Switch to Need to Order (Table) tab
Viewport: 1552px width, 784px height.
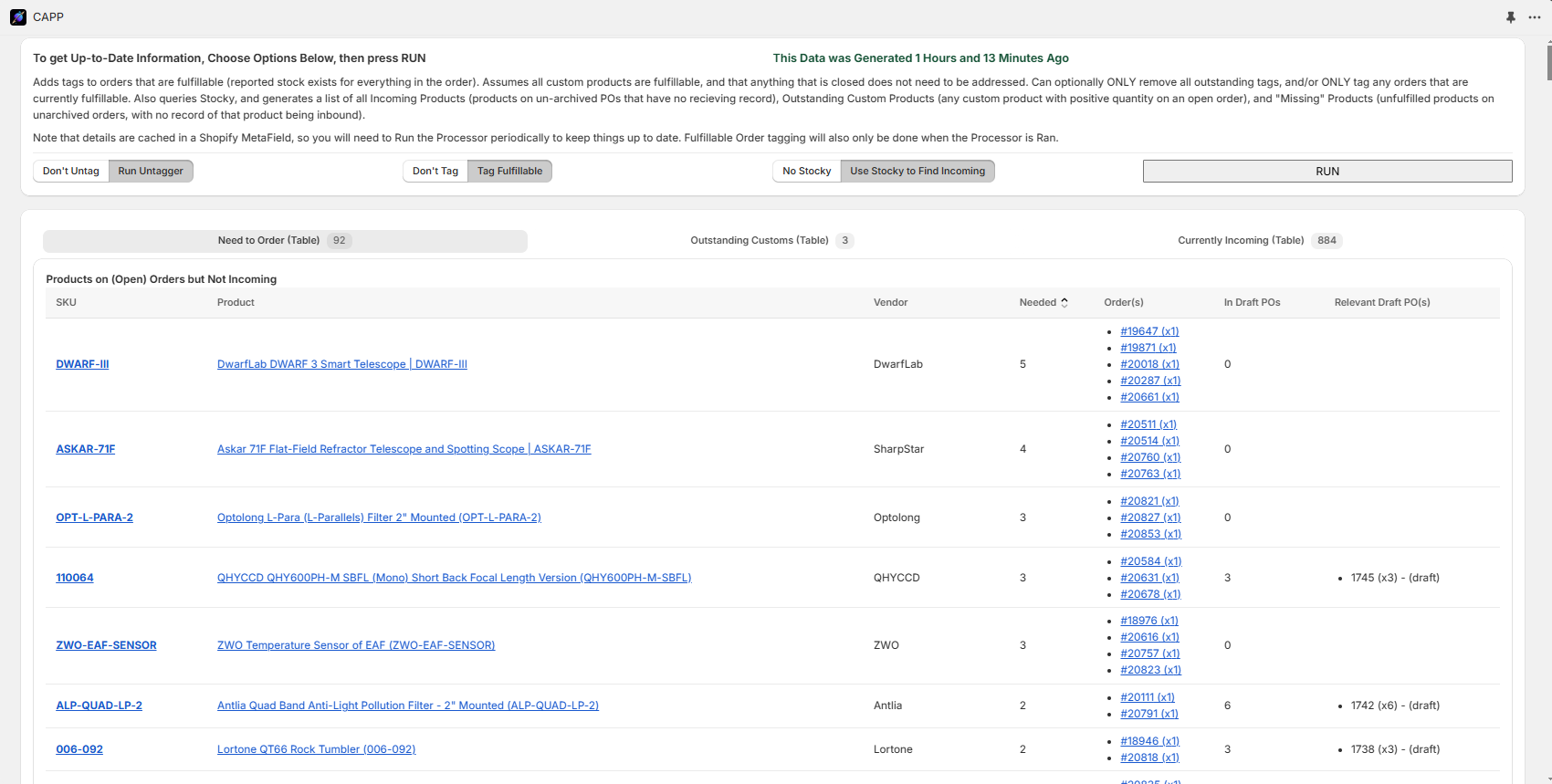point(285,241)
